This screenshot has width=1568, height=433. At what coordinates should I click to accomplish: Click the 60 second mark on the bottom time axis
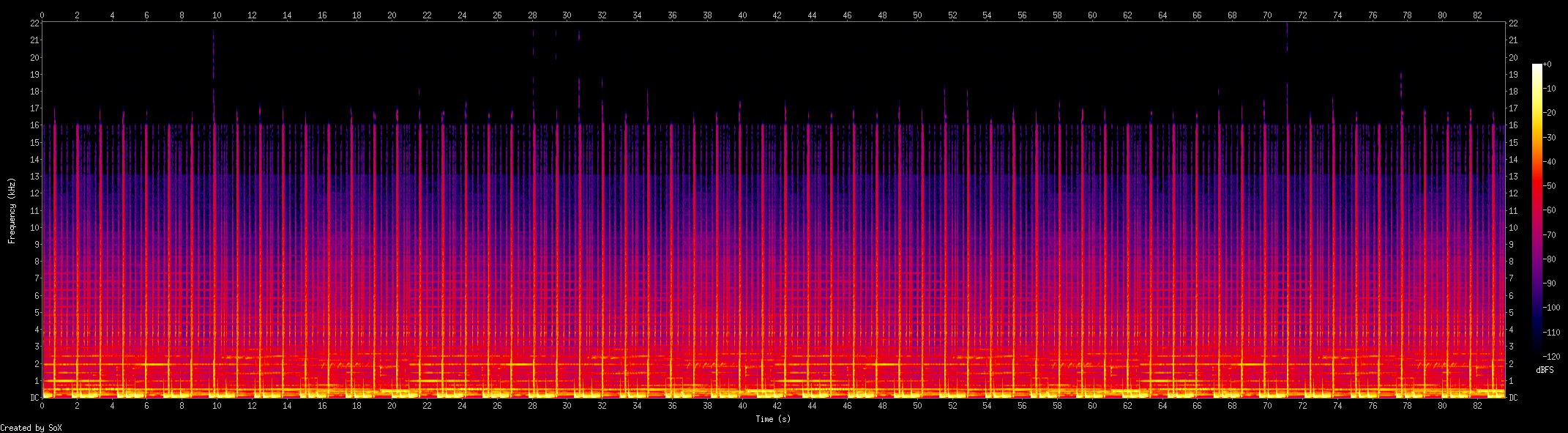[1092, 405]
